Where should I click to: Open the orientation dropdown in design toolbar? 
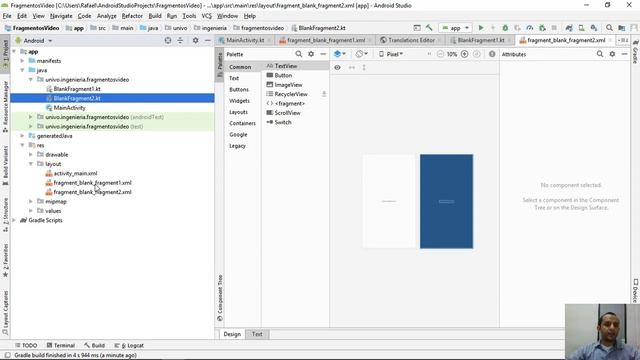[361, 54]
